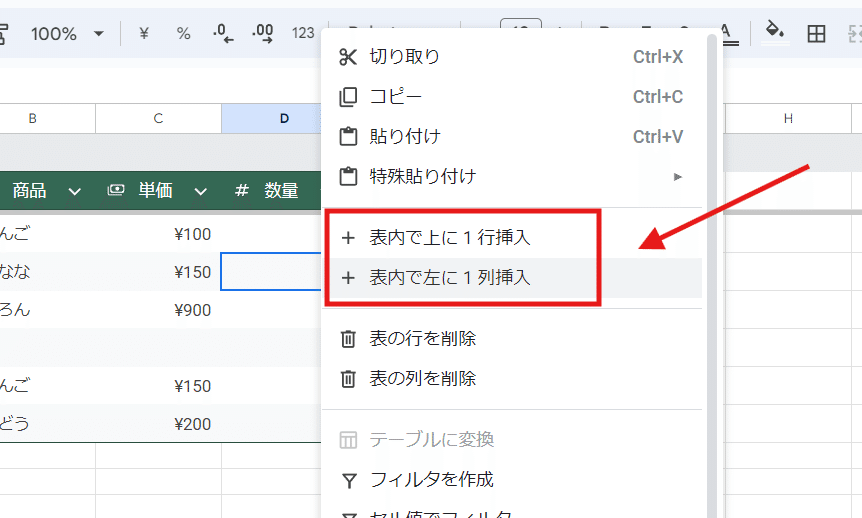This screenshot has height=518, width=862.
Task: Click trash icon beside 表の列を削除
Action: (348, 379)
